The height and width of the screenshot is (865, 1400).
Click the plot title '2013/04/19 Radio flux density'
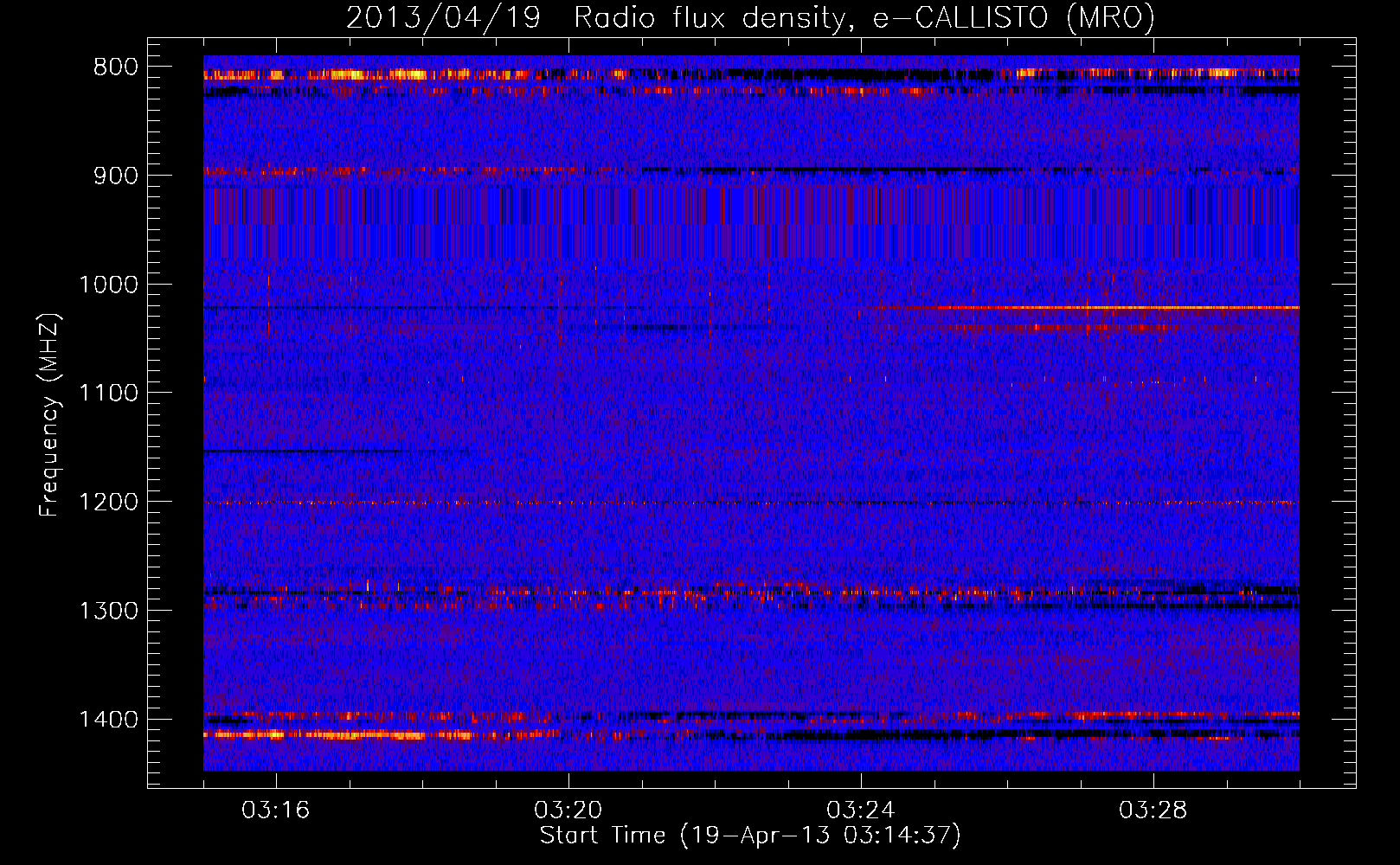(596, 17)
